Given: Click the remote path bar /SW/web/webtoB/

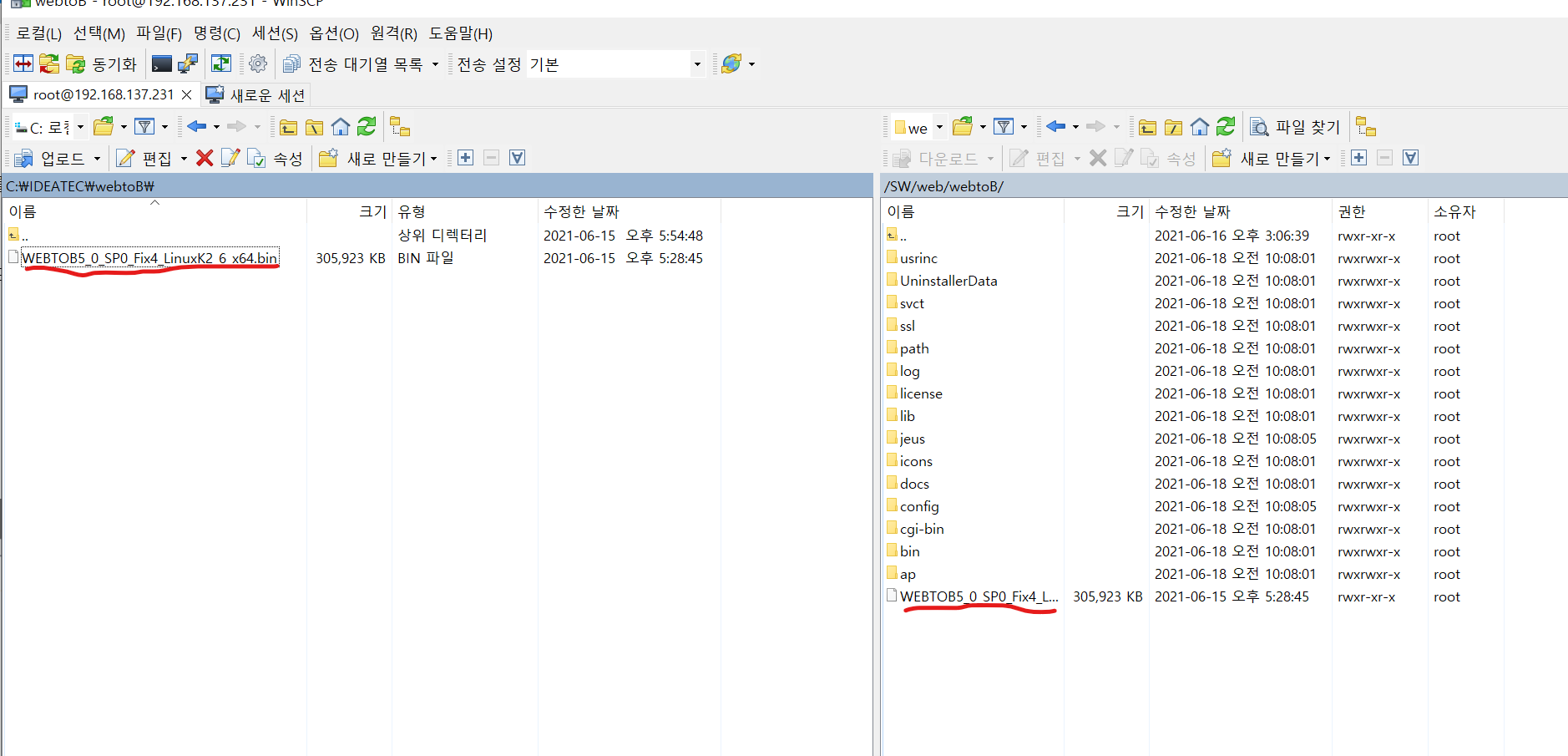Looking at the screenshot, I should click(x=1225, y=185).
